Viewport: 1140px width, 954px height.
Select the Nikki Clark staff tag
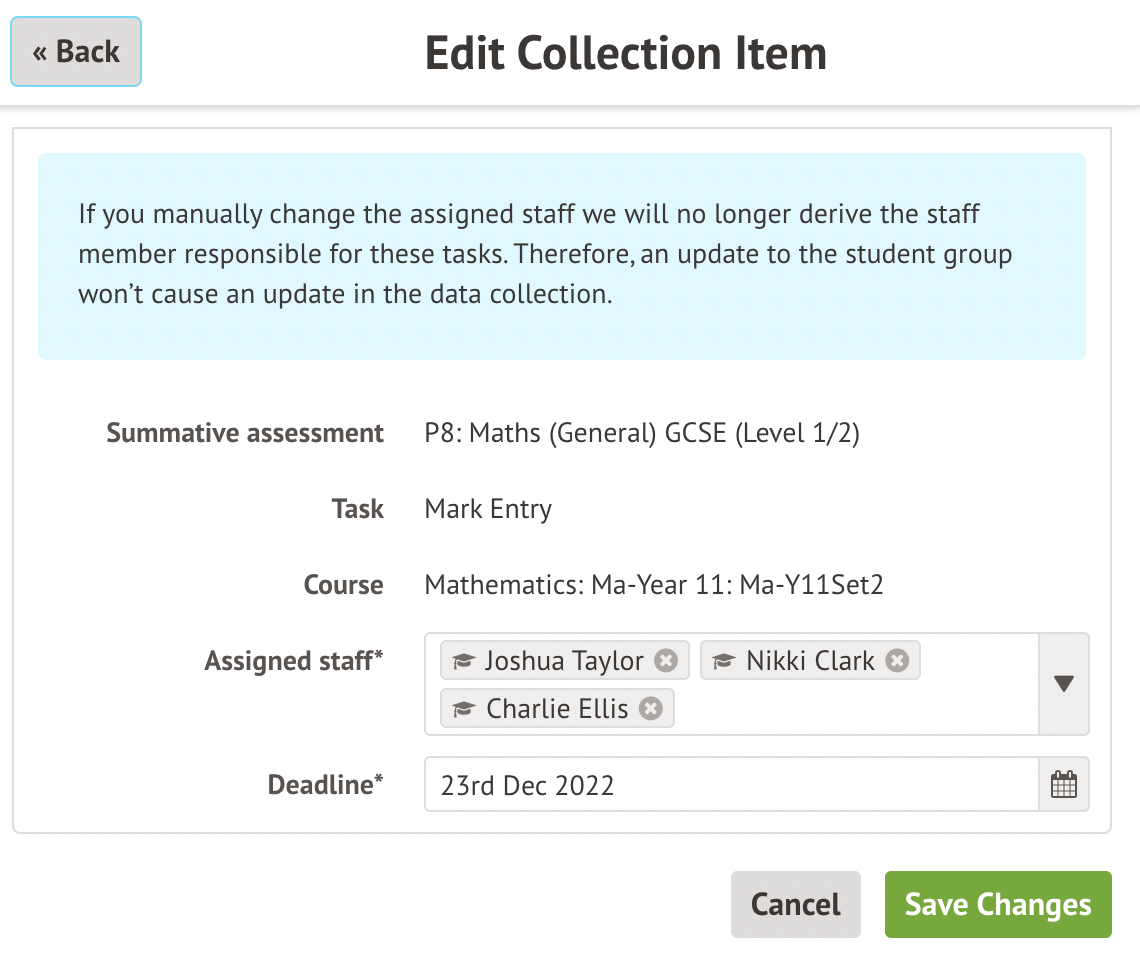pyautogui.click(x=810, y=661)
